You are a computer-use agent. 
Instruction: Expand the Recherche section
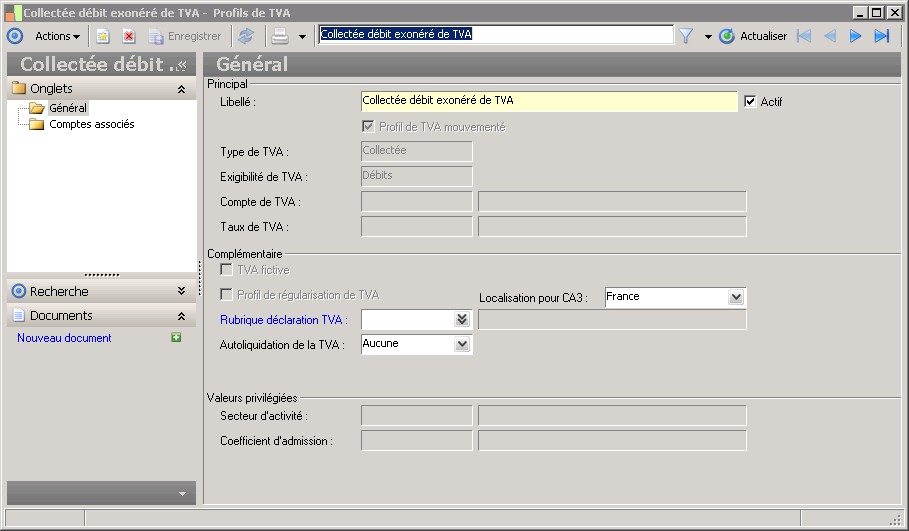pos(181,291)
